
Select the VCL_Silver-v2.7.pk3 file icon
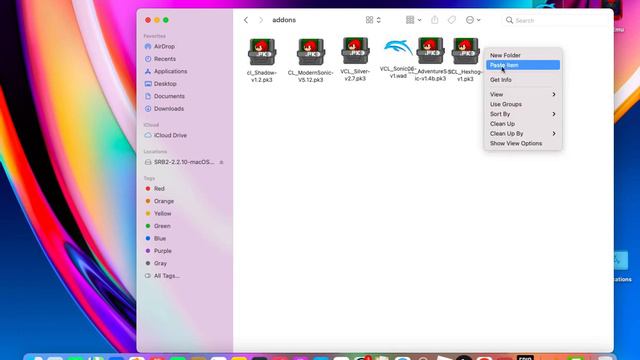tap(355, 51)
